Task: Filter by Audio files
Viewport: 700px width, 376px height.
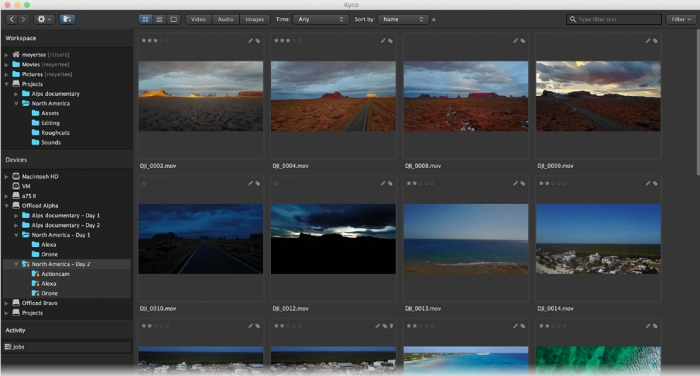Action: (x=225, y=19)
